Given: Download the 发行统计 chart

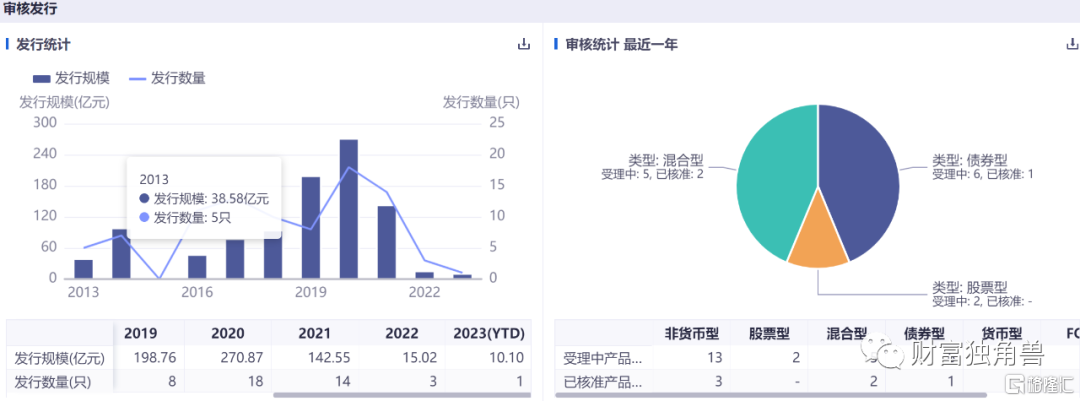Looking at the screenshot, I should click(524, 44).
